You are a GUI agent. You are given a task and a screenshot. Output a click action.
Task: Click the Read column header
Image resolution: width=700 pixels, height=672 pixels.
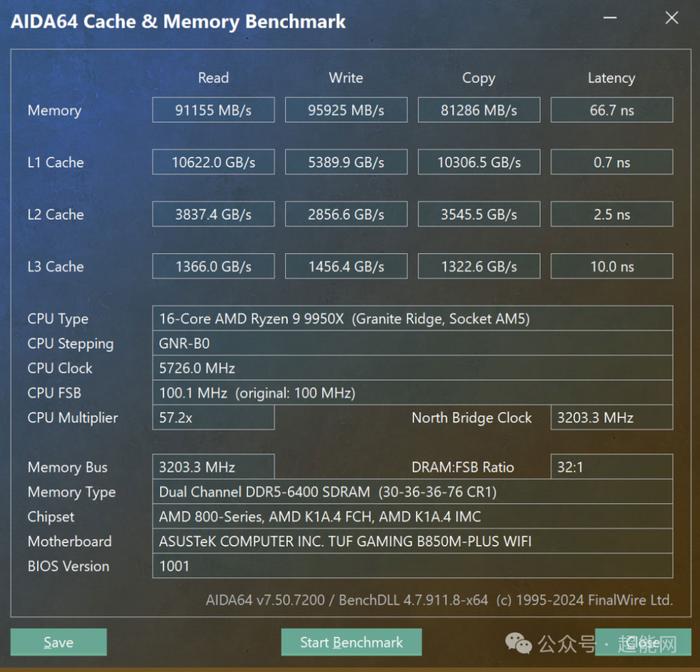click(213, 78)
